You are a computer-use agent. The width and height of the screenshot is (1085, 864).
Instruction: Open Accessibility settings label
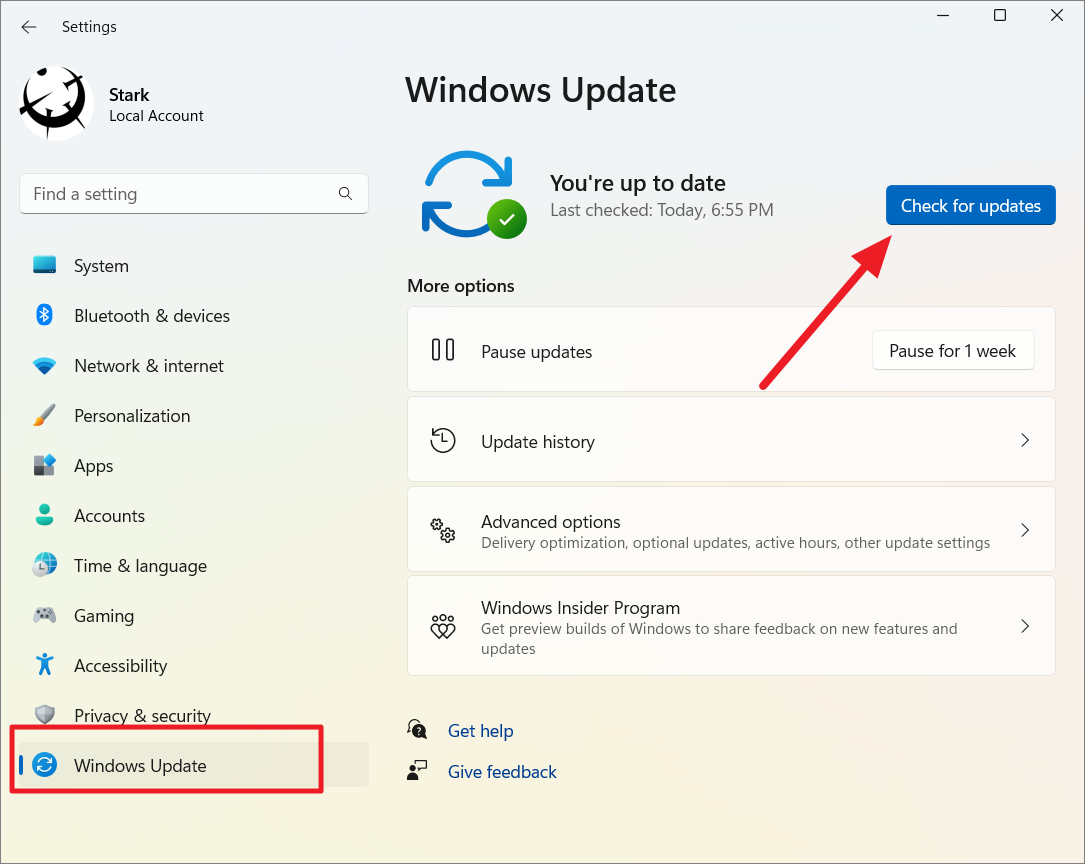tap(120, 665)
